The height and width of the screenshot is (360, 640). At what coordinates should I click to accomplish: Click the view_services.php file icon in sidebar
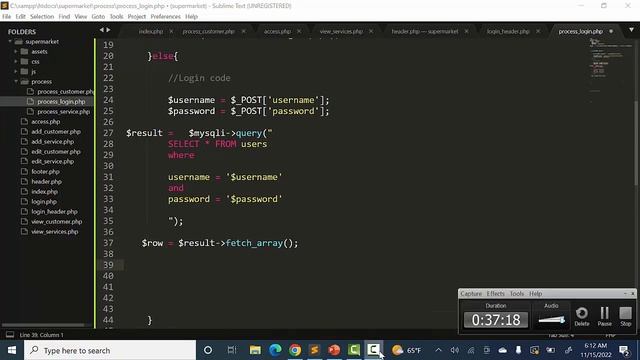click(x=24, y=231)
